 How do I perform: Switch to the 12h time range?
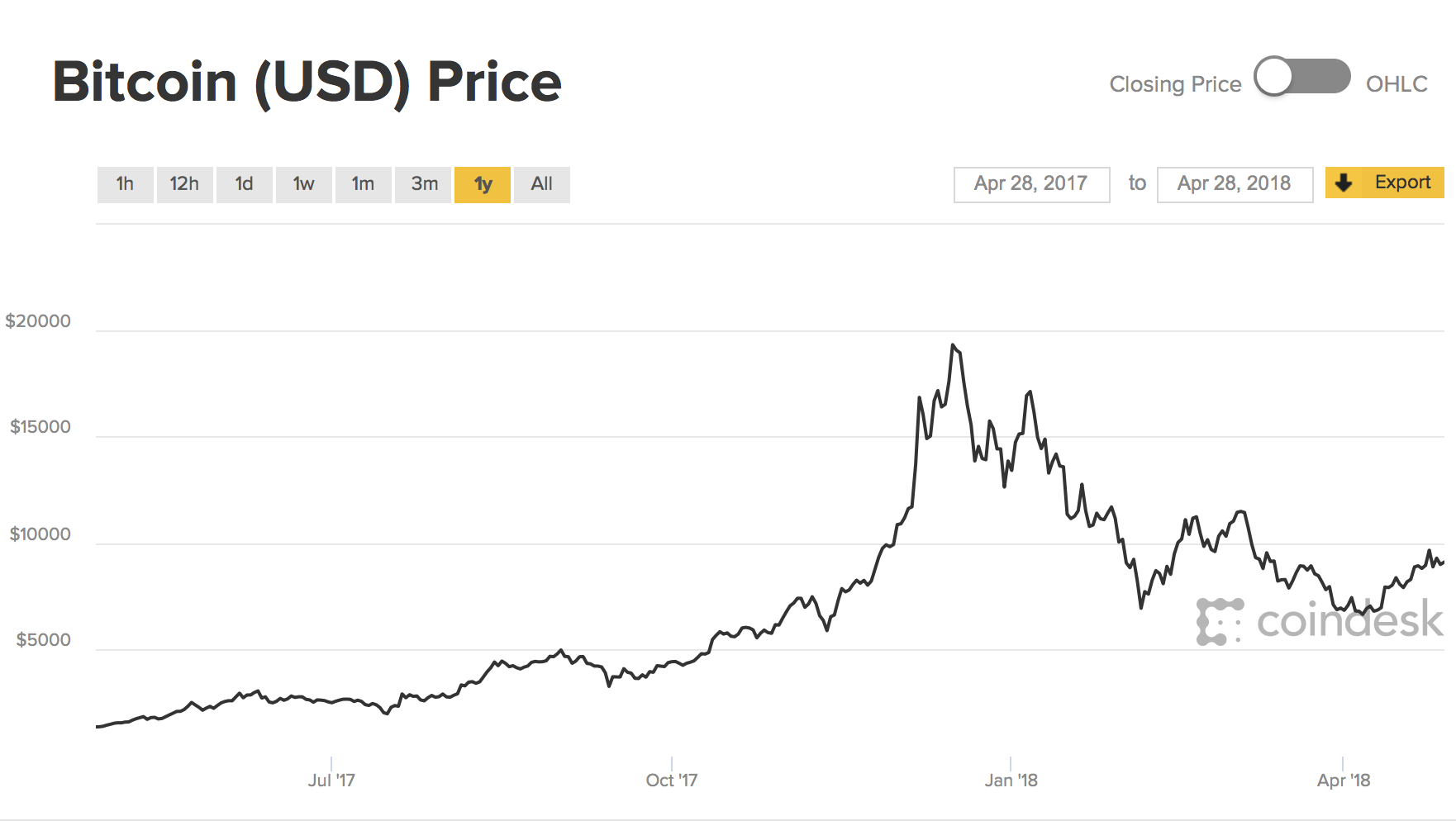coord(184,184)
